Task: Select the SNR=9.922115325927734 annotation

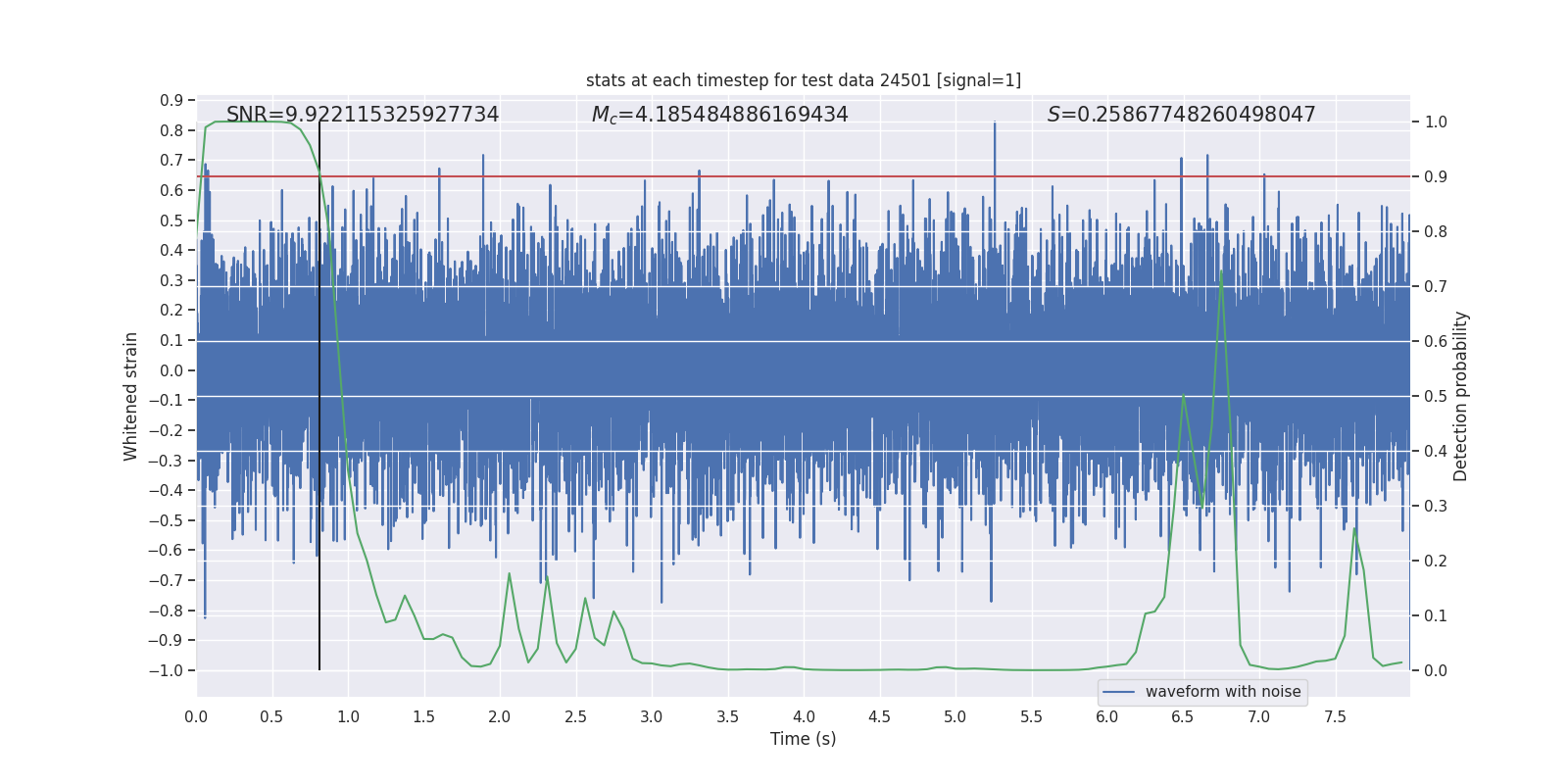Action: [363, 115]
